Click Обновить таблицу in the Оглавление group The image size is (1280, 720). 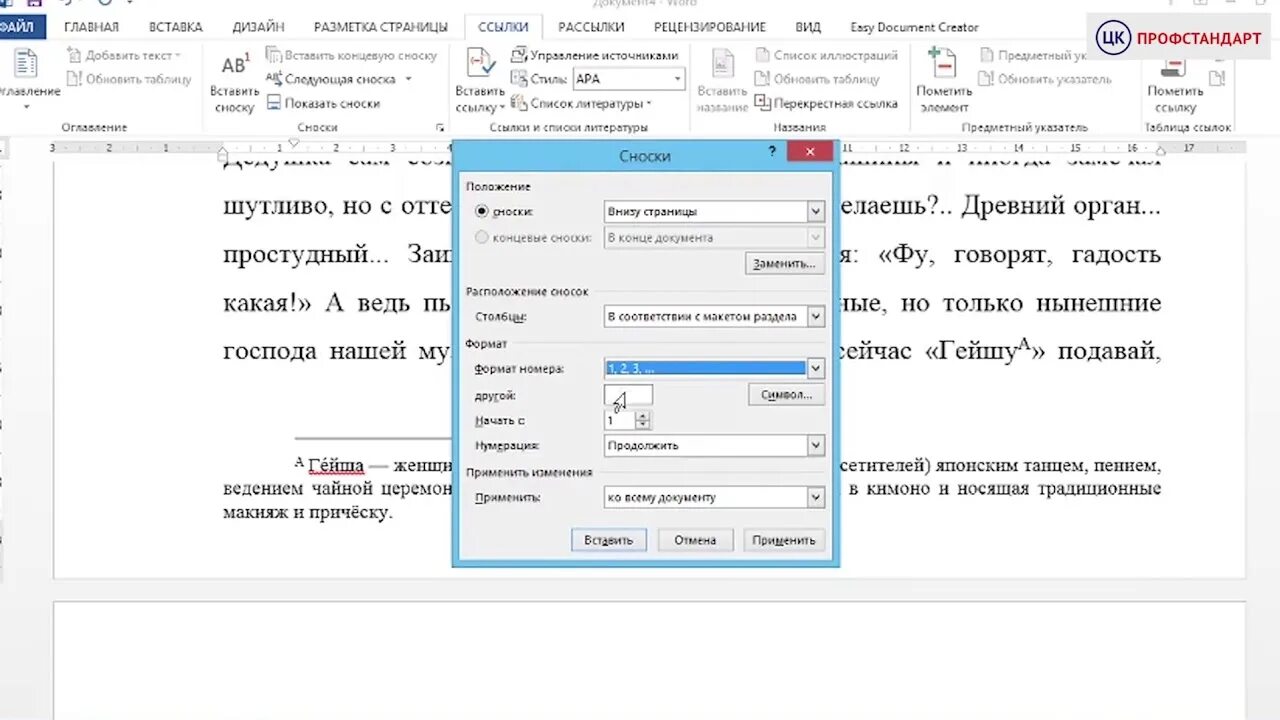tap(128, 79)
